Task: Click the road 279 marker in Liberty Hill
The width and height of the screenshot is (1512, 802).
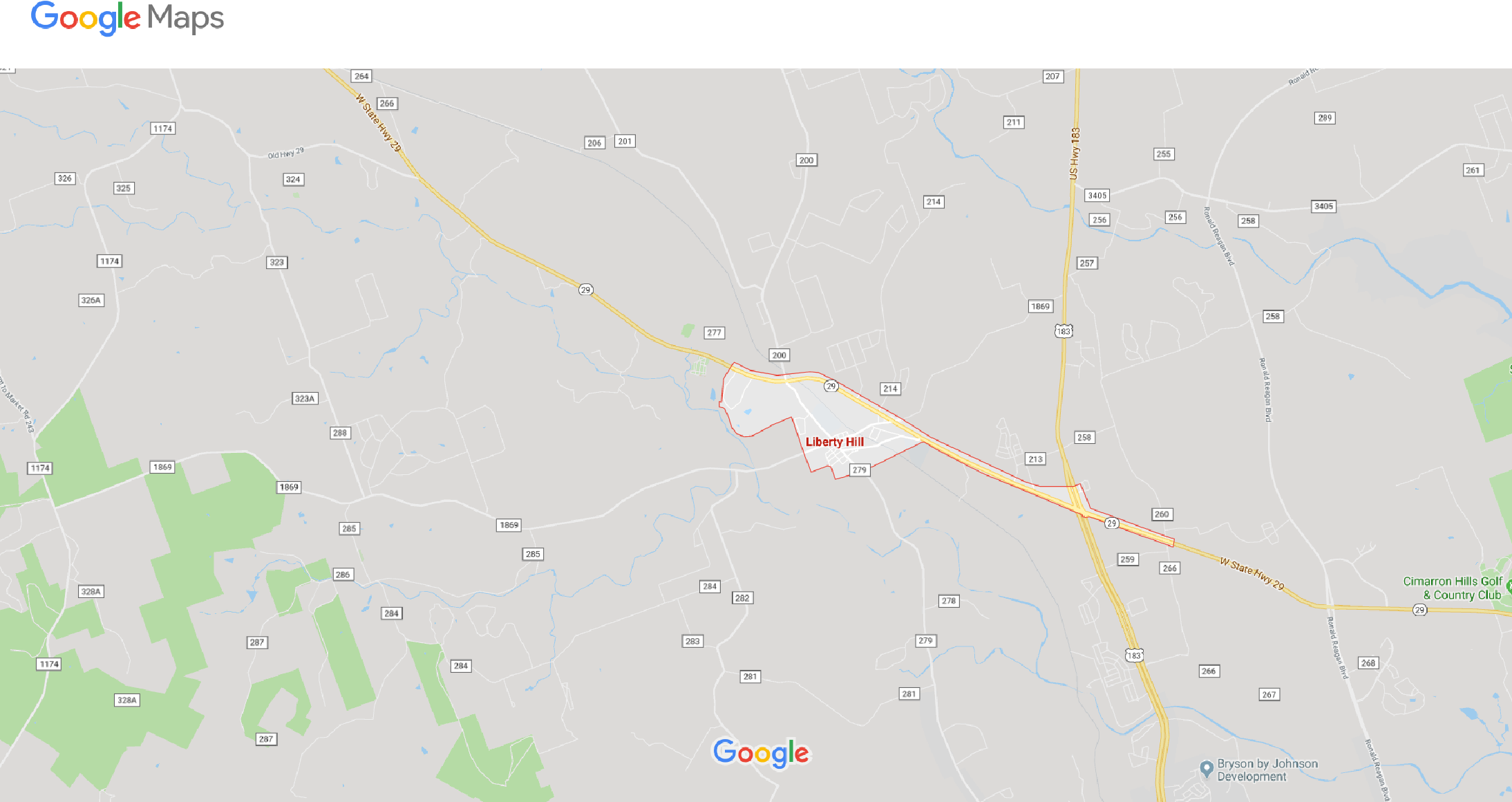Action: click(859, 470)
